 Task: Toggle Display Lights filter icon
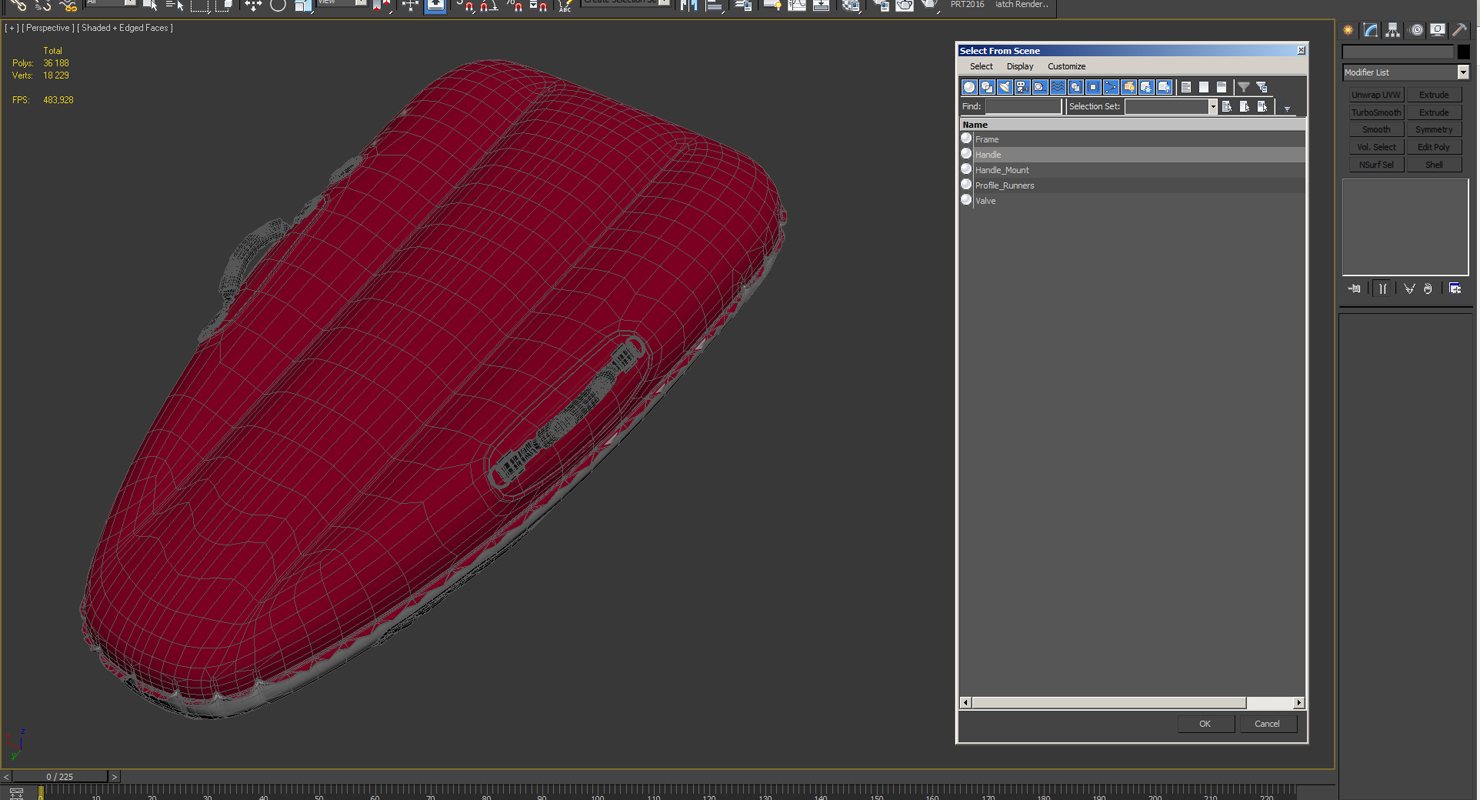(1005, 87)
